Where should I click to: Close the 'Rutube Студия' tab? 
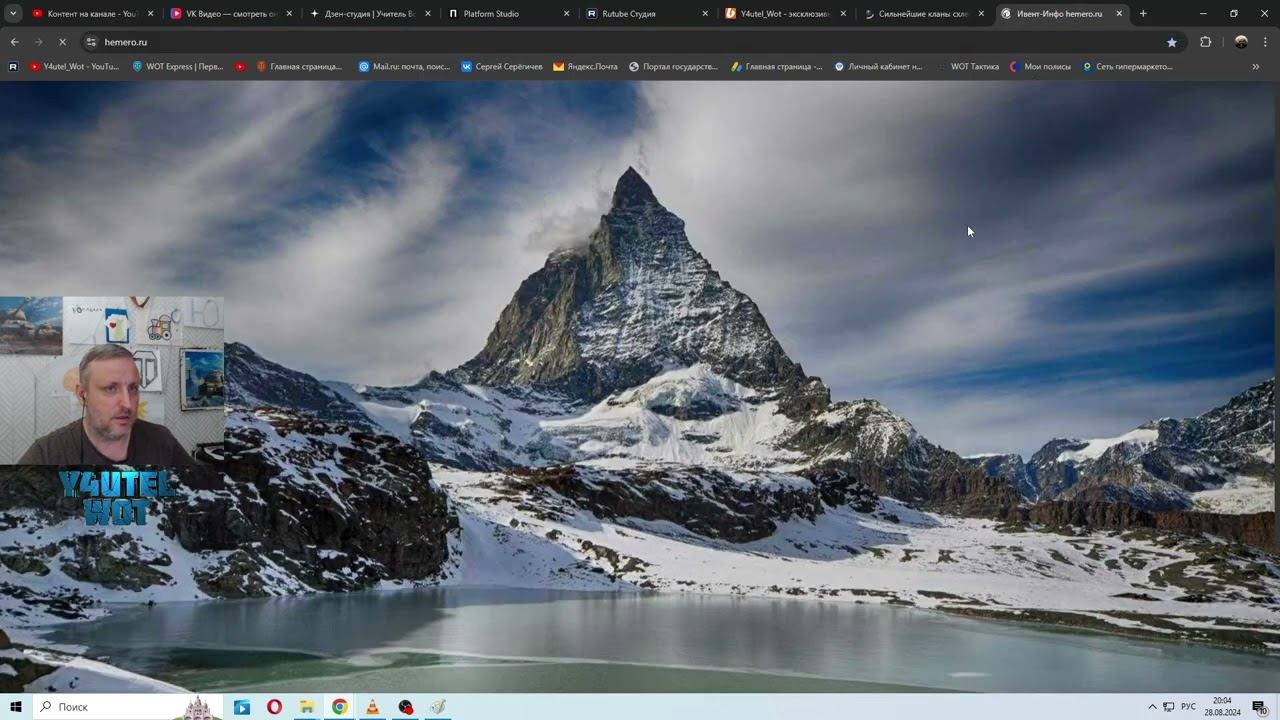click(x=705, y=14)
